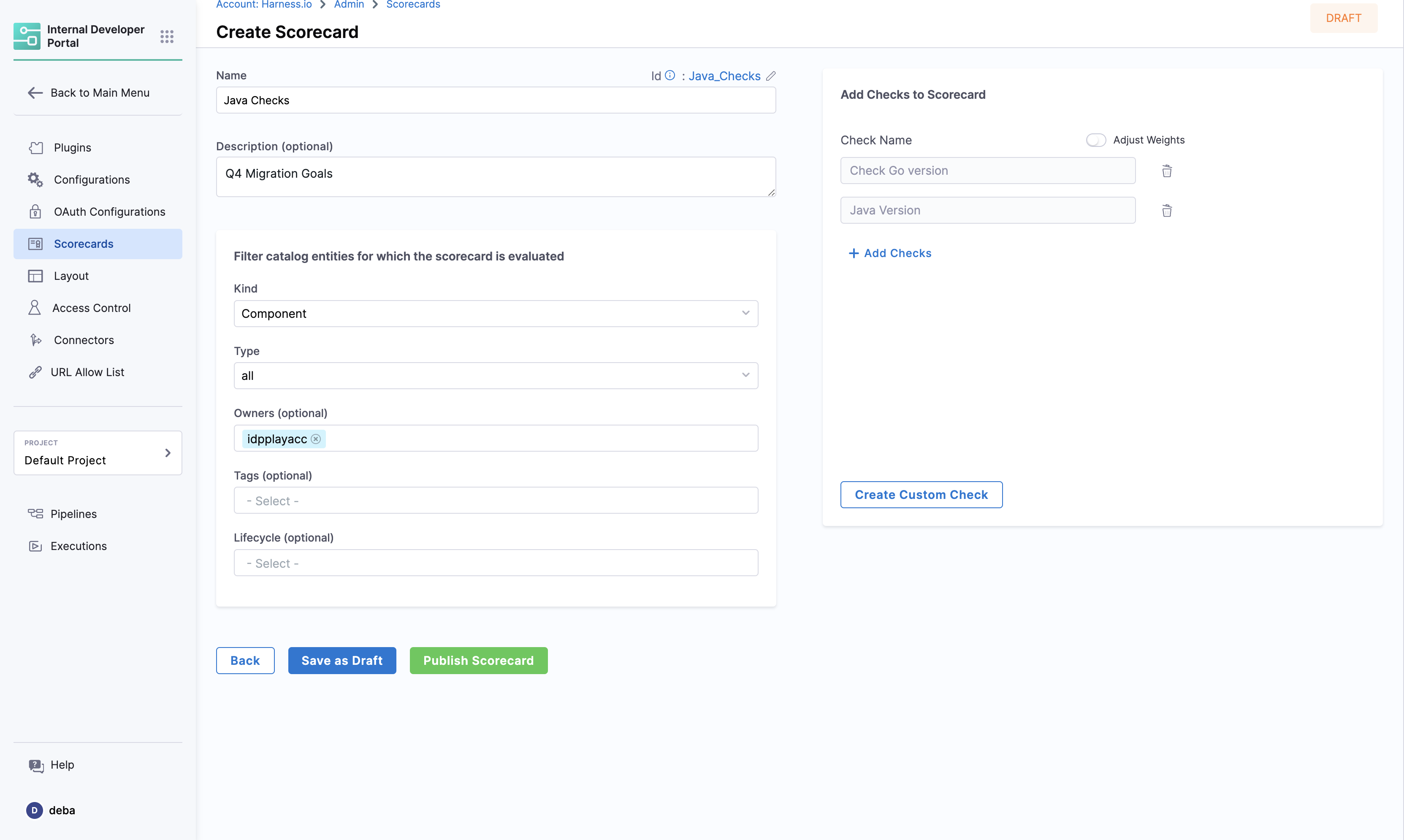Open Access Control menu item
Image resolution: width=1404 pixels, height=840 pixels.
click(91, 308)
